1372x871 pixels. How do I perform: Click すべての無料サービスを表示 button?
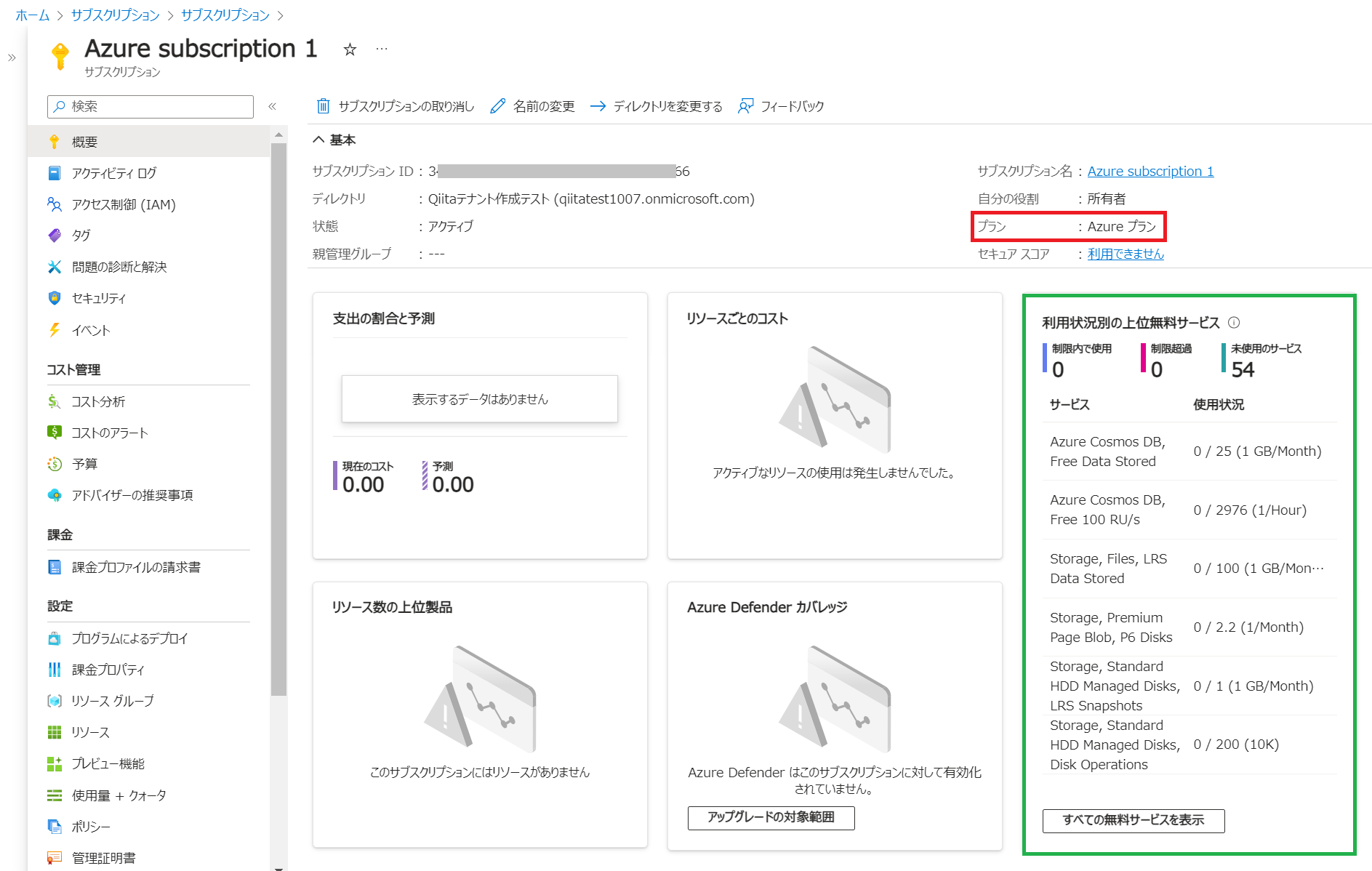pos(1134,821)
